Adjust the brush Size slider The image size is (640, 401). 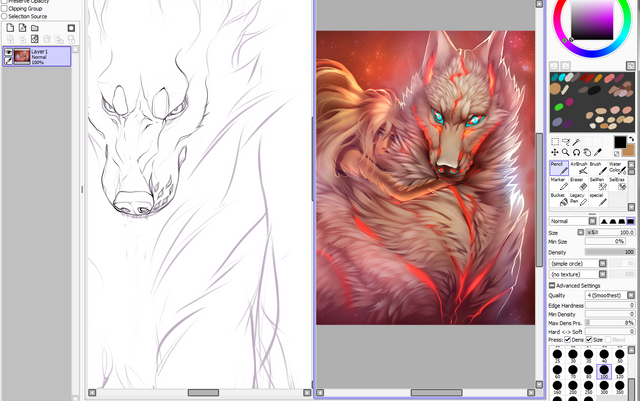(610, 232)
